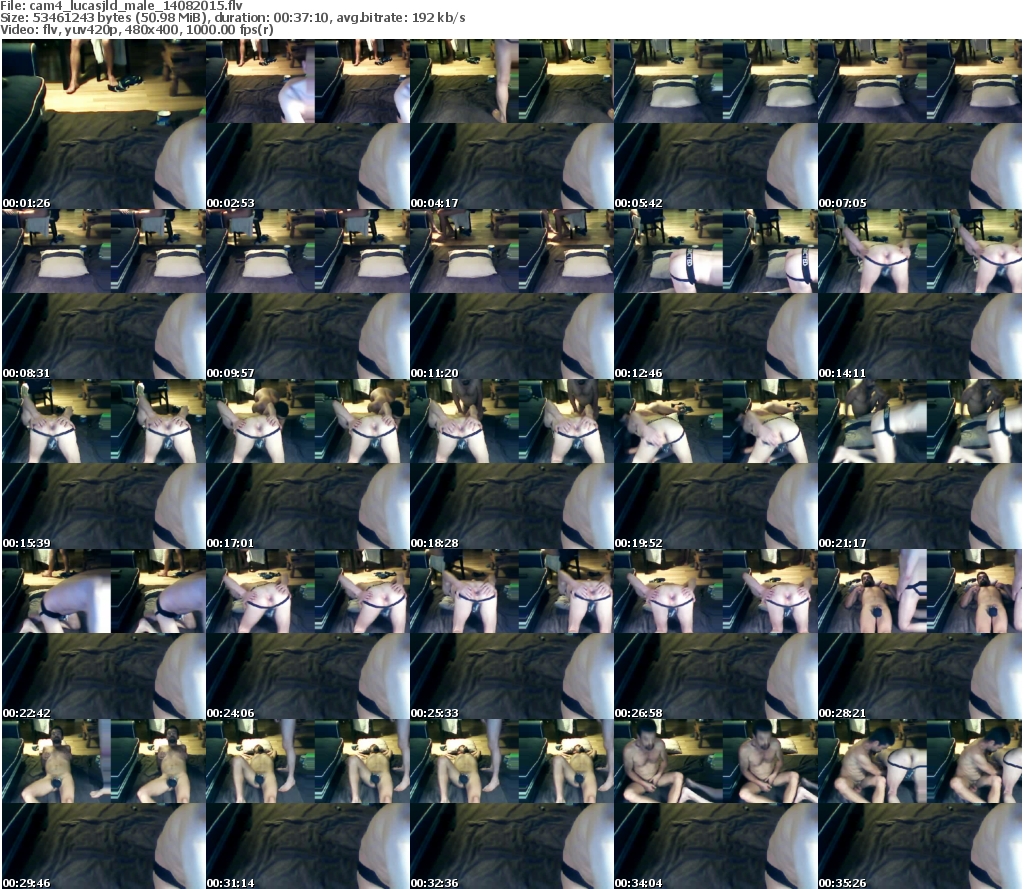Open the frame stamped 00:32:36

[x=511, y=804]
